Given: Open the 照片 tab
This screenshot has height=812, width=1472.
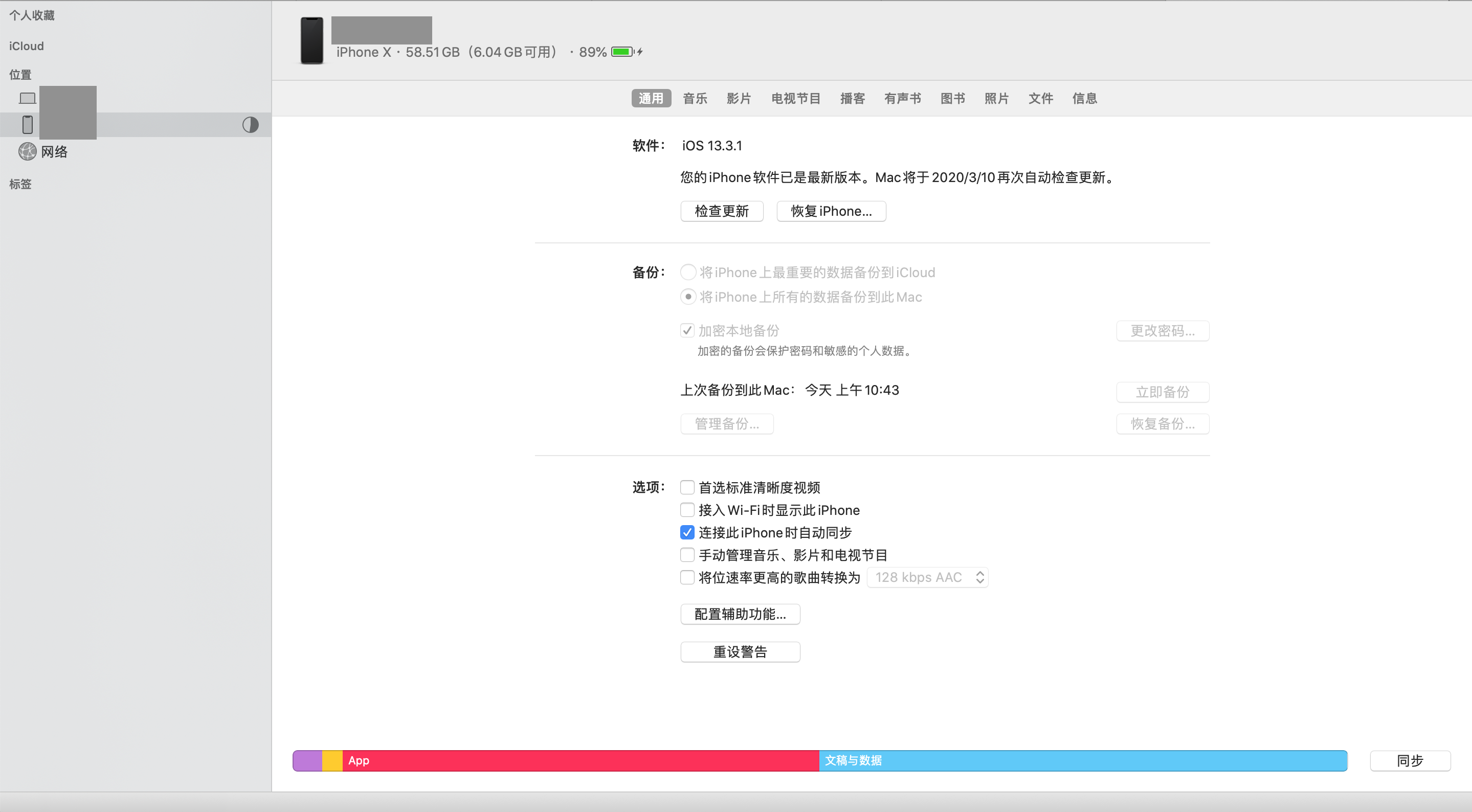Looking at the screenshot, I should point(996,98).
